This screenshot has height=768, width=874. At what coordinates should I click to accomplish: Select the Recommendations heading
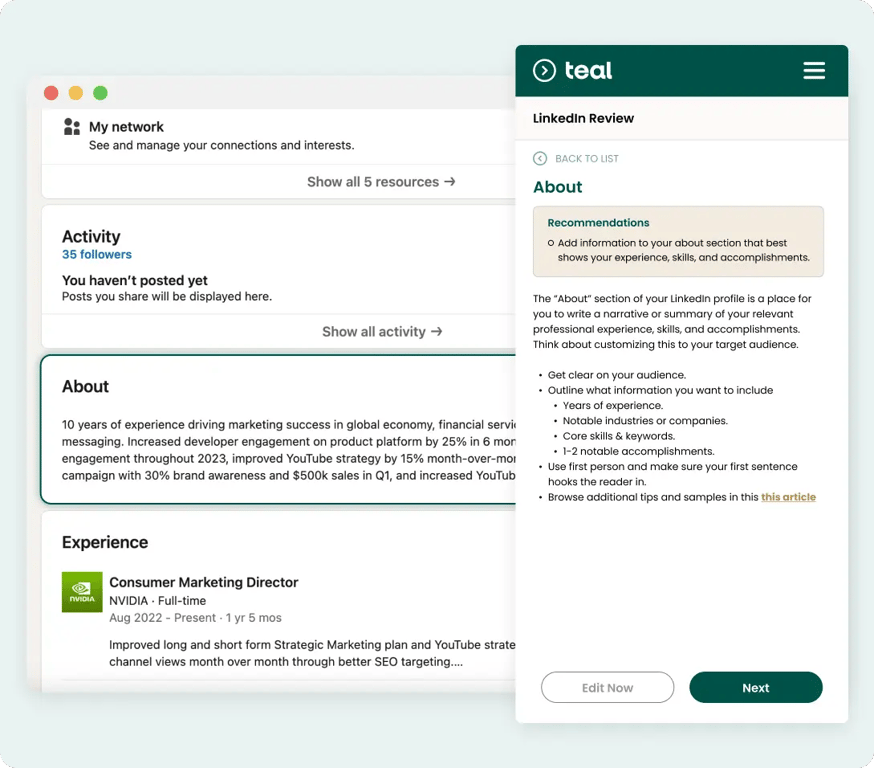pyautogui.click(x=598, y=223)
